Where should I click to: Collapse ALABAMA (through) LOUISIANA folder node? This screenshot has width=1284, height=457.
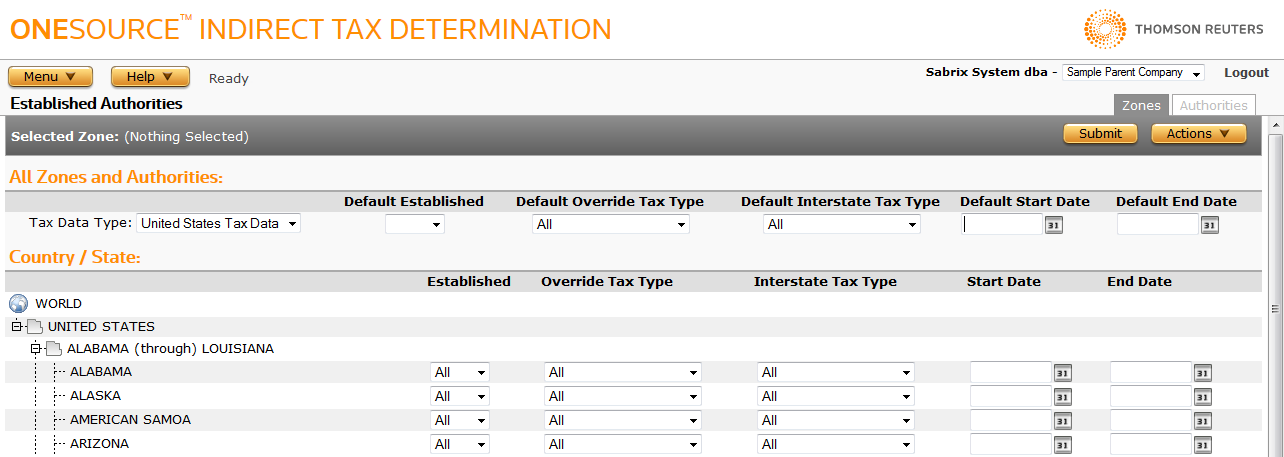[x=36, y=349]
